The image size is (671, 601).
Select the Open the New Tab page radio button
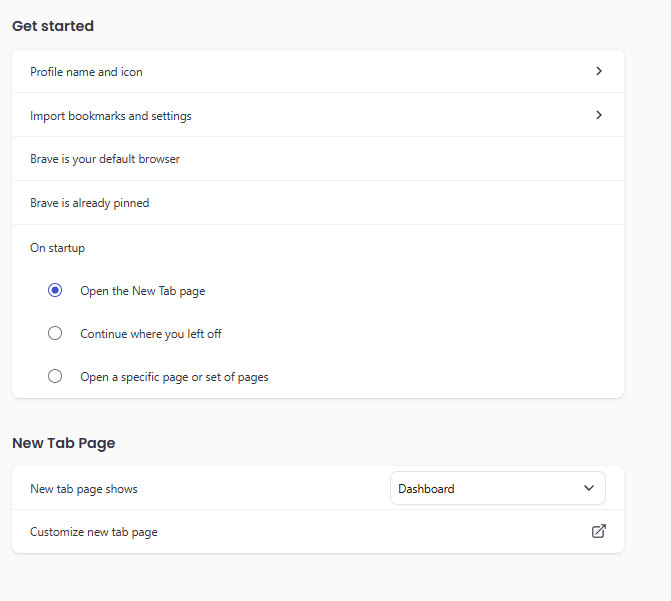point(55,291)
